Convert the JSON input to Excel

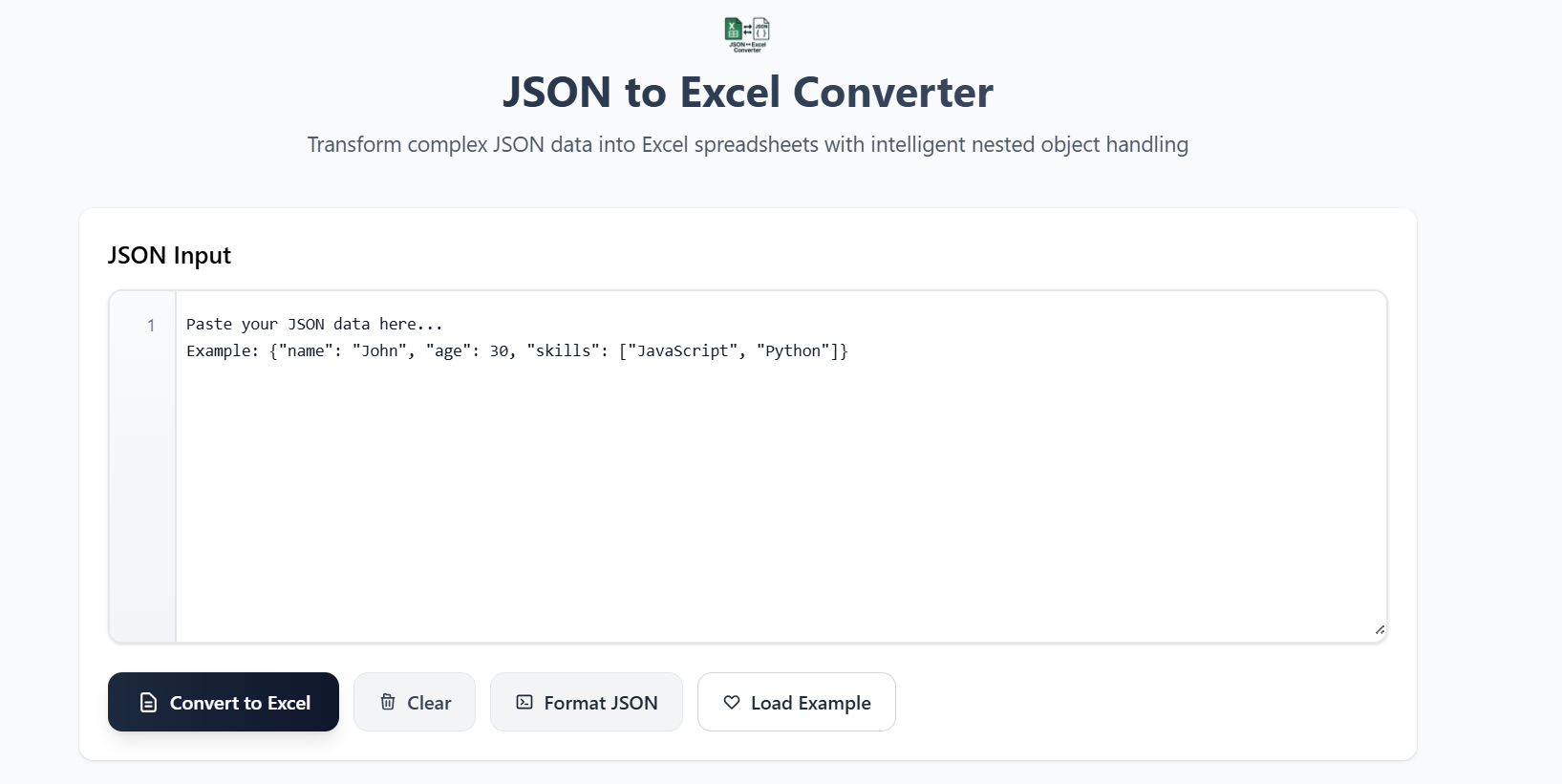click(224, 702)
